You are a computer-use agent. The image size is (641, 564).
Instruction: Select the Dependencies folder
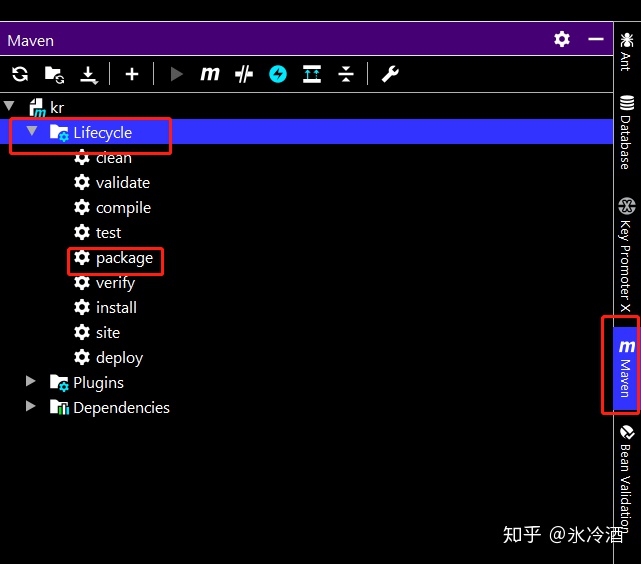pos(110,407)
